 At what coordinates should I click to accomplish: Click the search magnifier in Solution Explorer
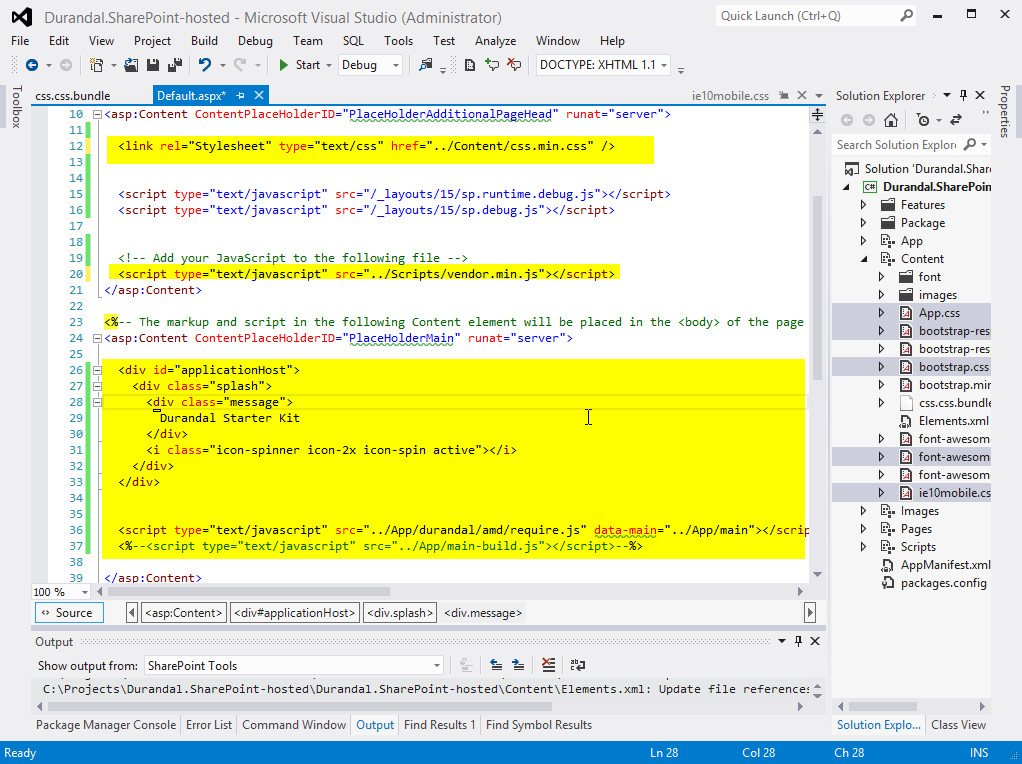pos(970,144)
